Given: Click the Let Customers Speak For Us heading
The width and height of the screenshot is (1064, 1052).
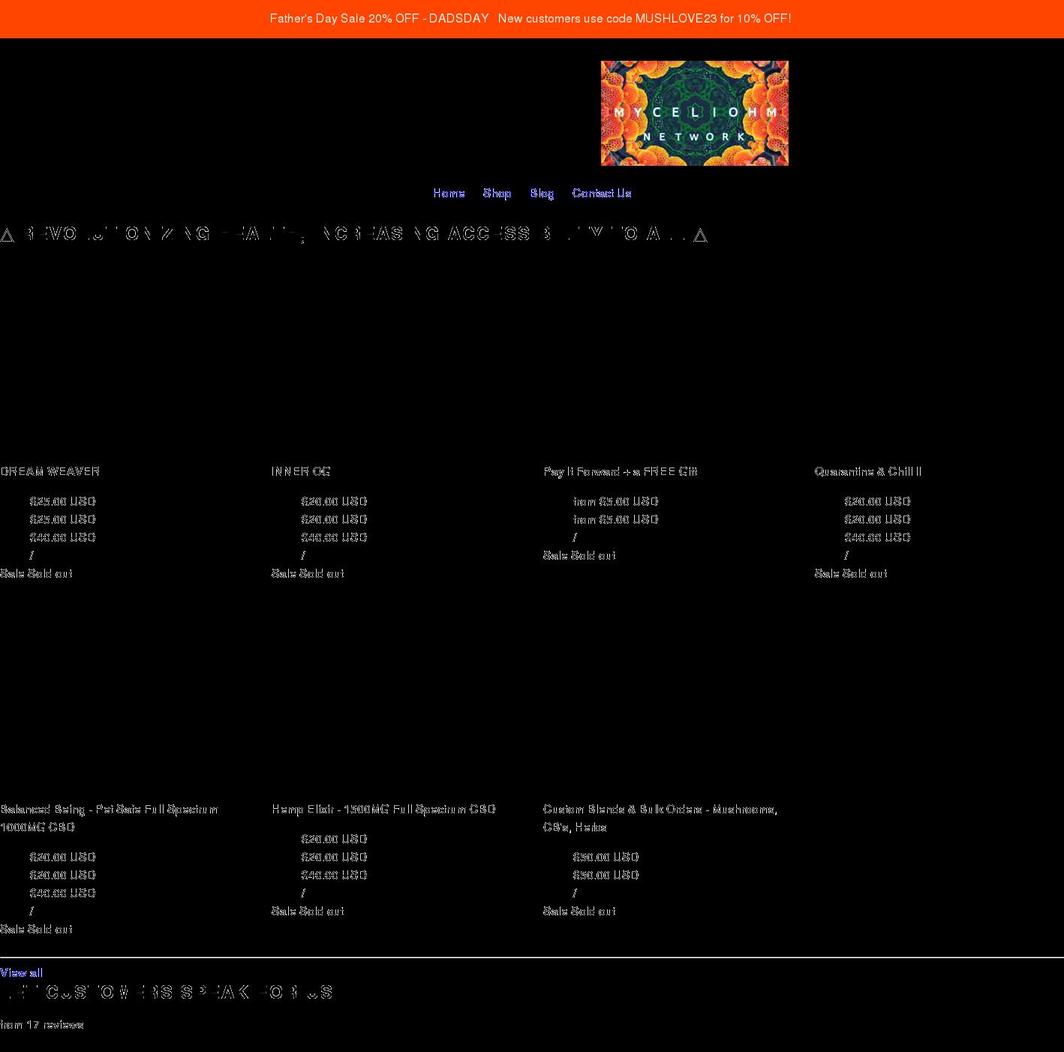Looking at the screenshot, I should 167,992.
